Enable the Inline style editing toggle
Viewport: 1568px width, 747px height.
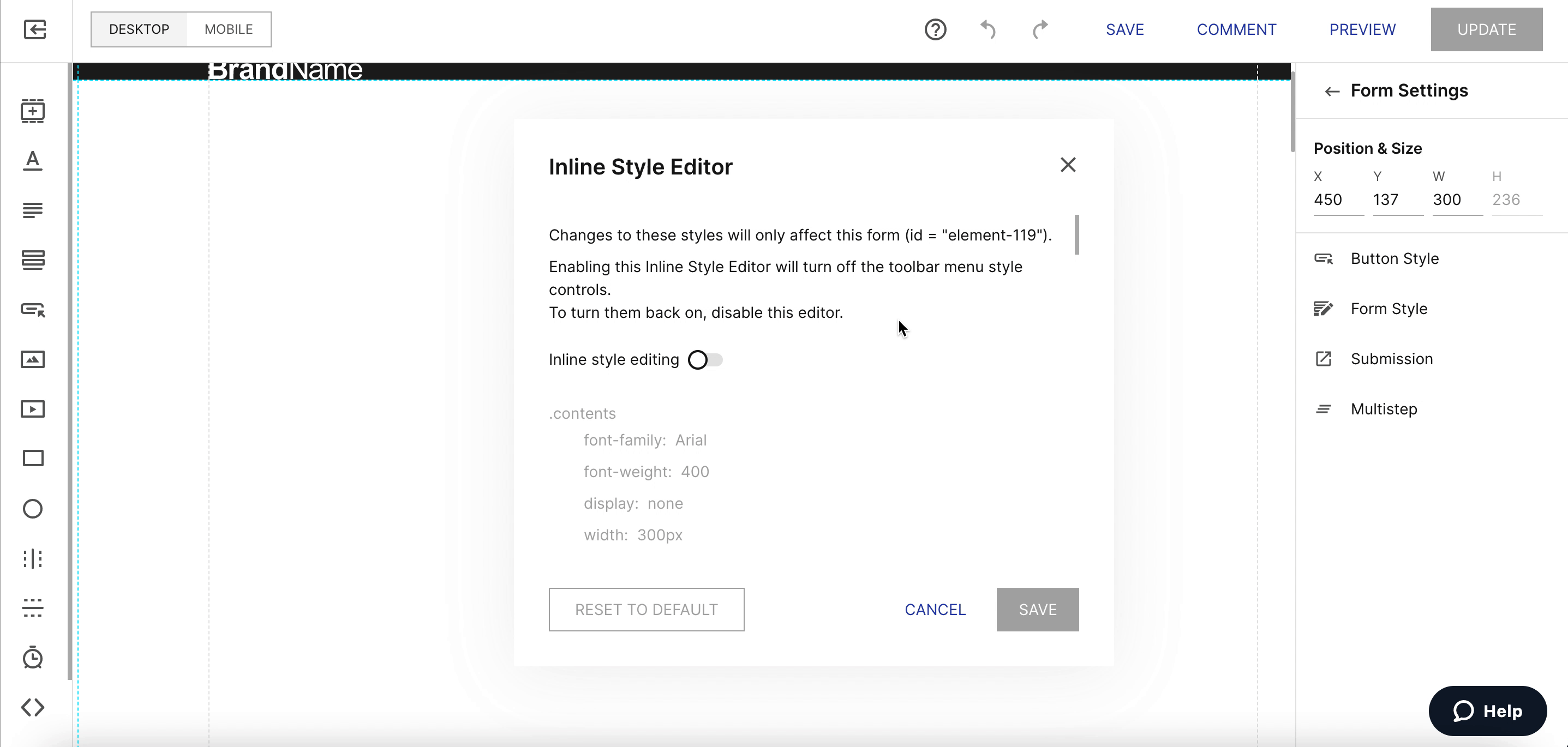tap(705, 360)
